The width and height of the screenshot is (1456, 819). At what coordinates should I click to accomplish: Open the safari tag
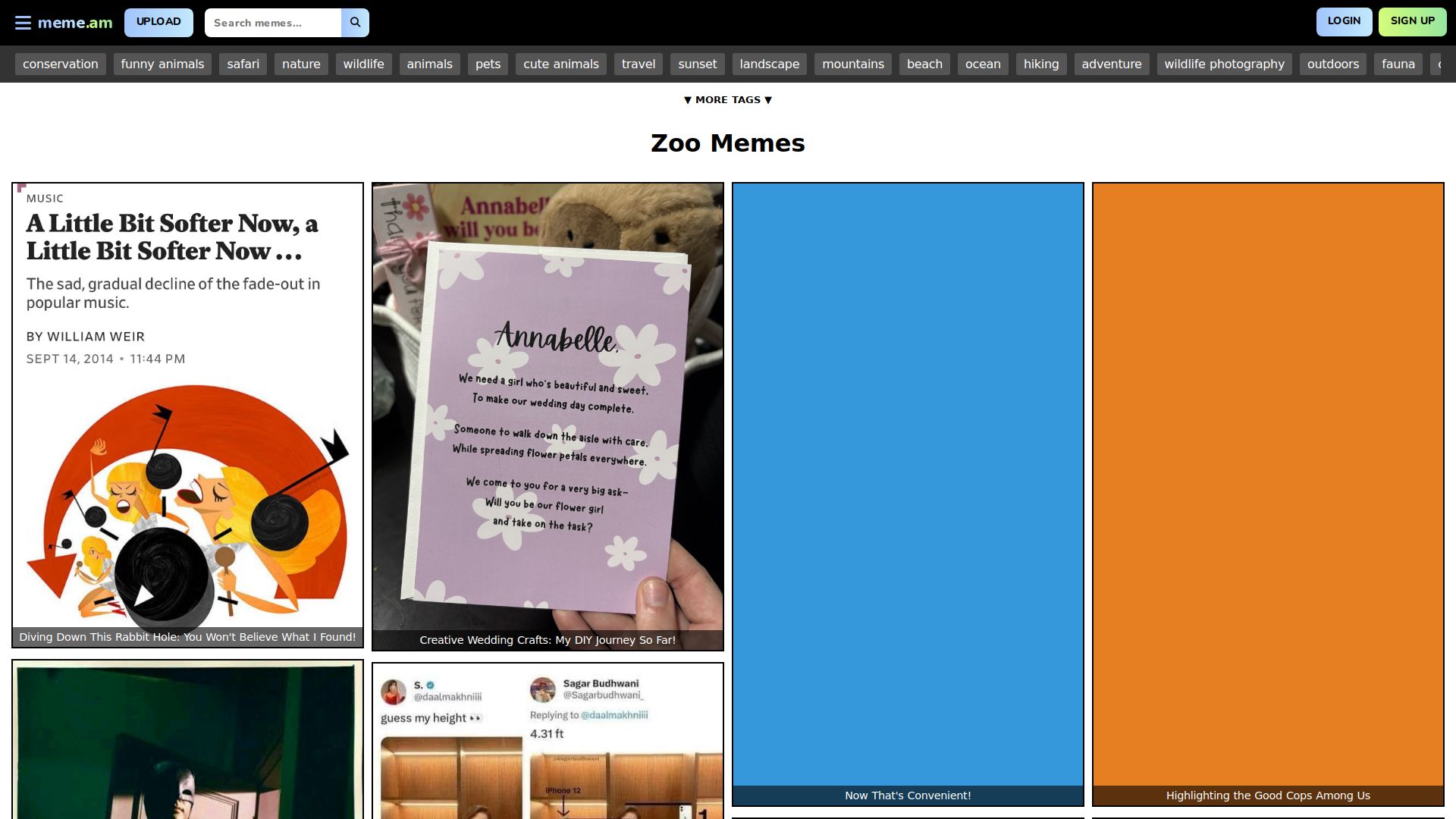(243, 64)
